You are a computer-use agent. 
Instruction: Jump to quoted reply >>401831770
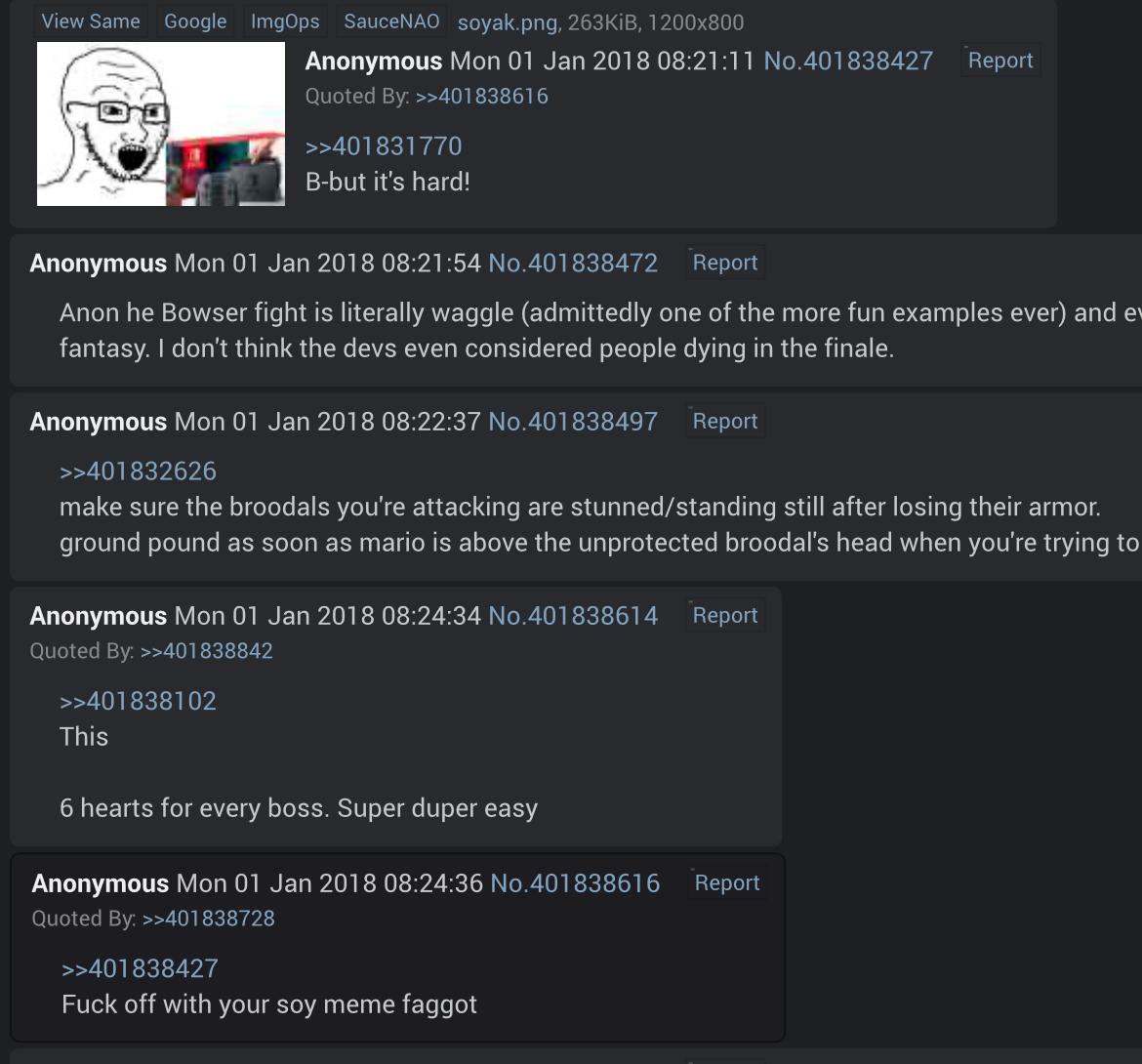[x=384, y=145]
